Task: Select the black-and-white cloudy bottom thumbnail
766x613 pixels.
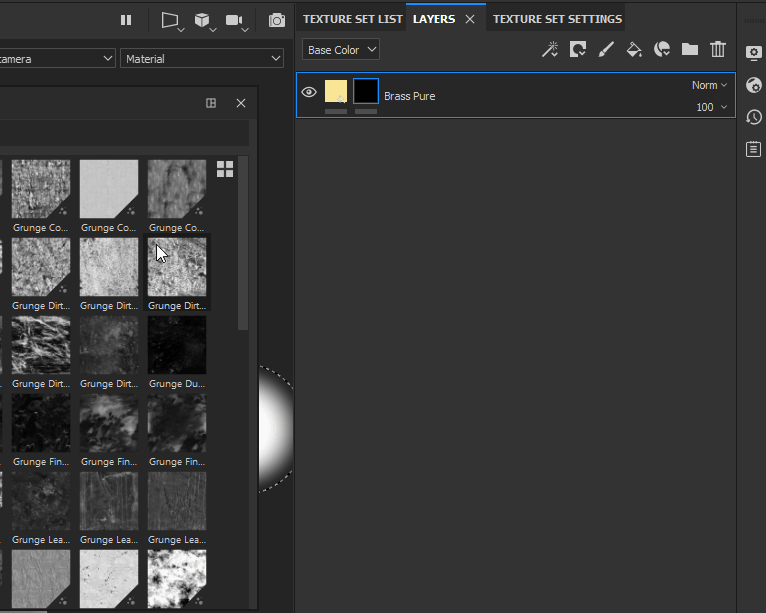Action: [x=177, y=579]
